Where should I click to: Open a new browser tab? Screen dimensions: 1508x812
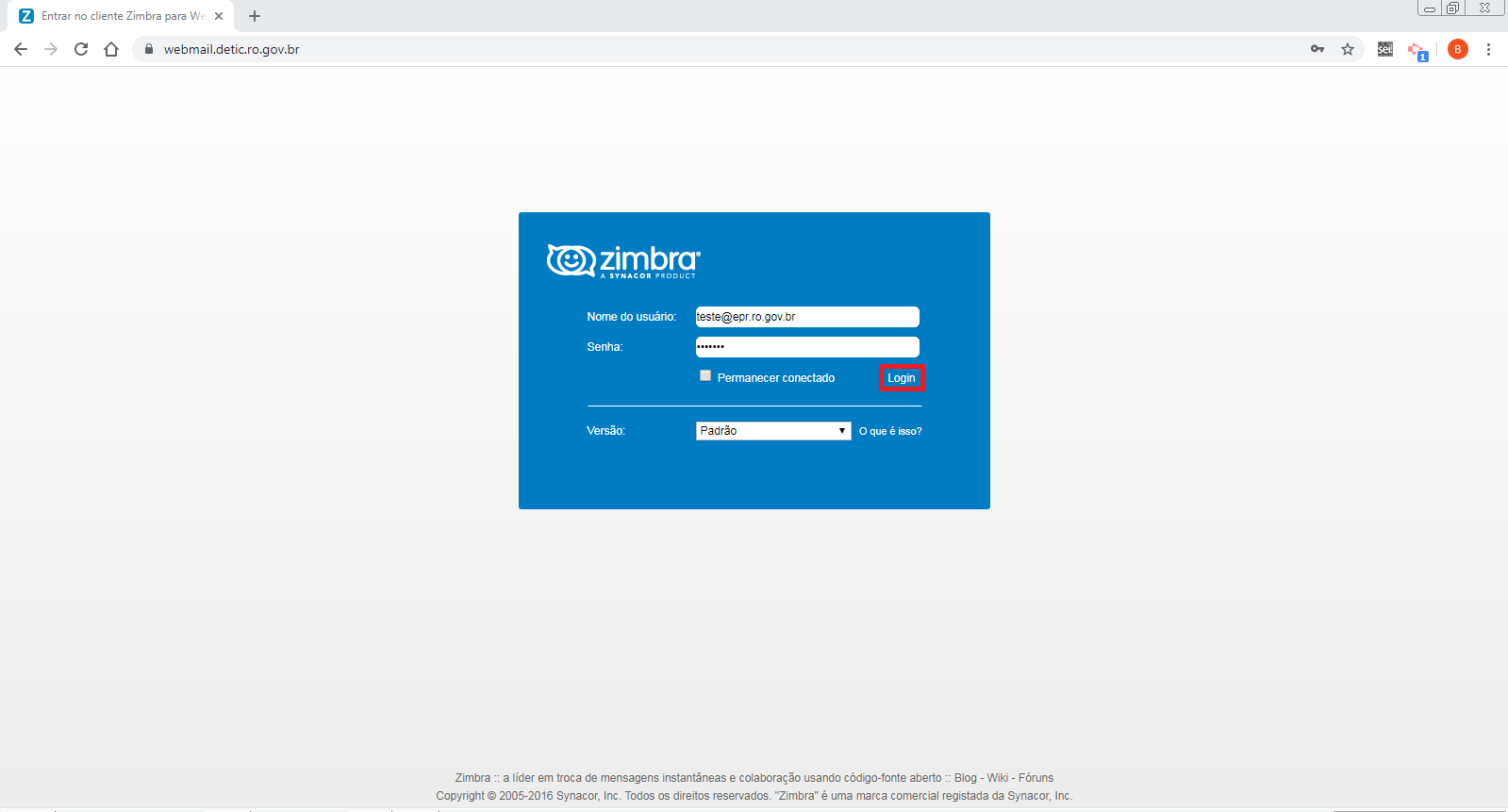click(255, 16)
